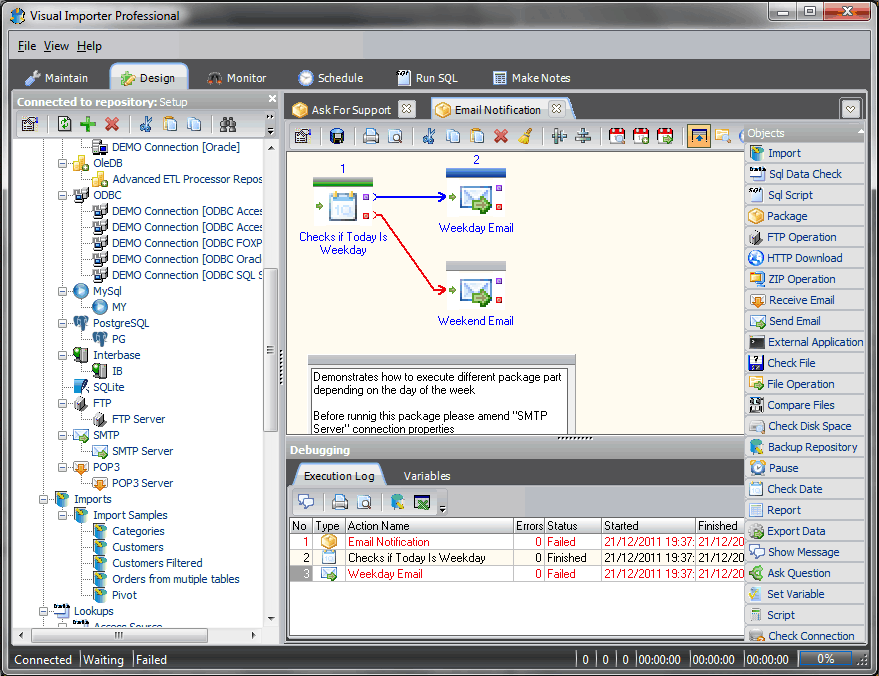The height and width of the screenshot is (676, 879).
Task: Export execution log to Excel
Action: pos(421,503)
